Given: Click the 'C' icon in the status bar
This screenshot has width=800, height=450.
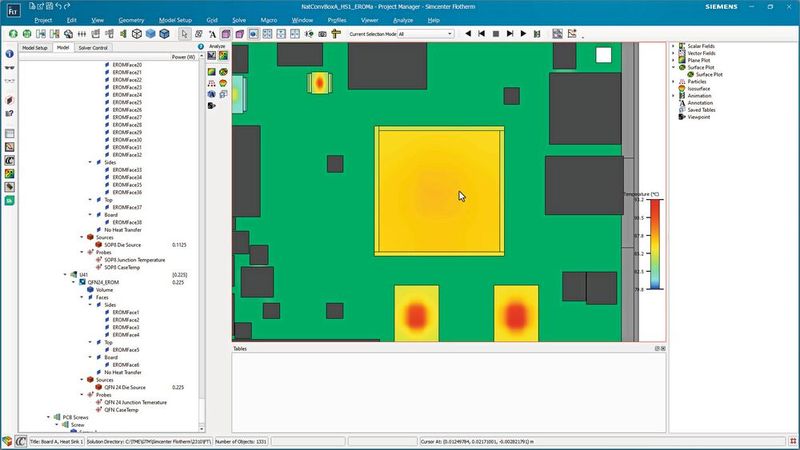Looking at the screenshot, I should click(20, 441).
